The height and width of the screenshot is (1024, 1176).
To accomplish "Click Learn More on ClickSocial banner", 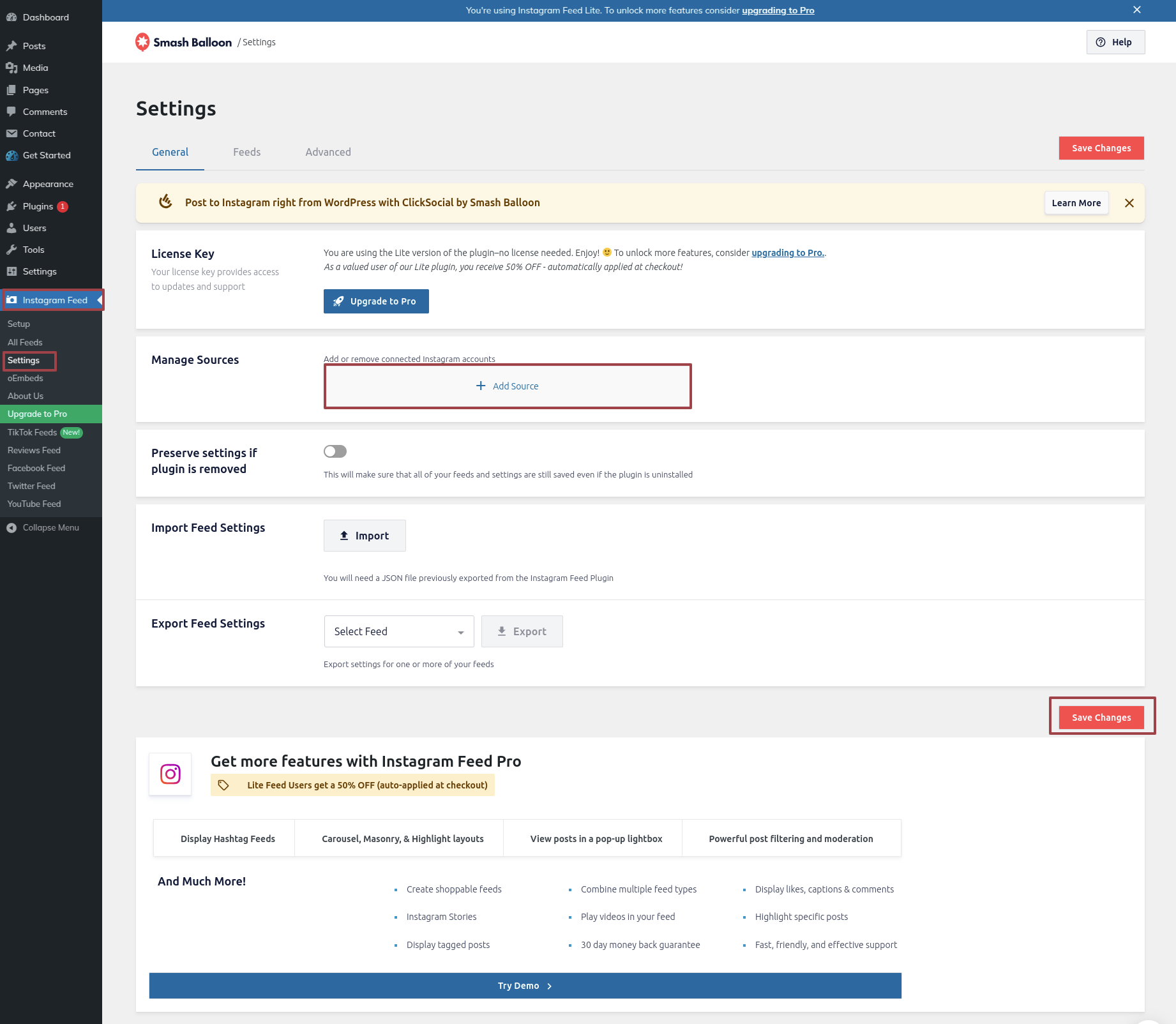I will pyautogui.click(x=1076, y=203).
